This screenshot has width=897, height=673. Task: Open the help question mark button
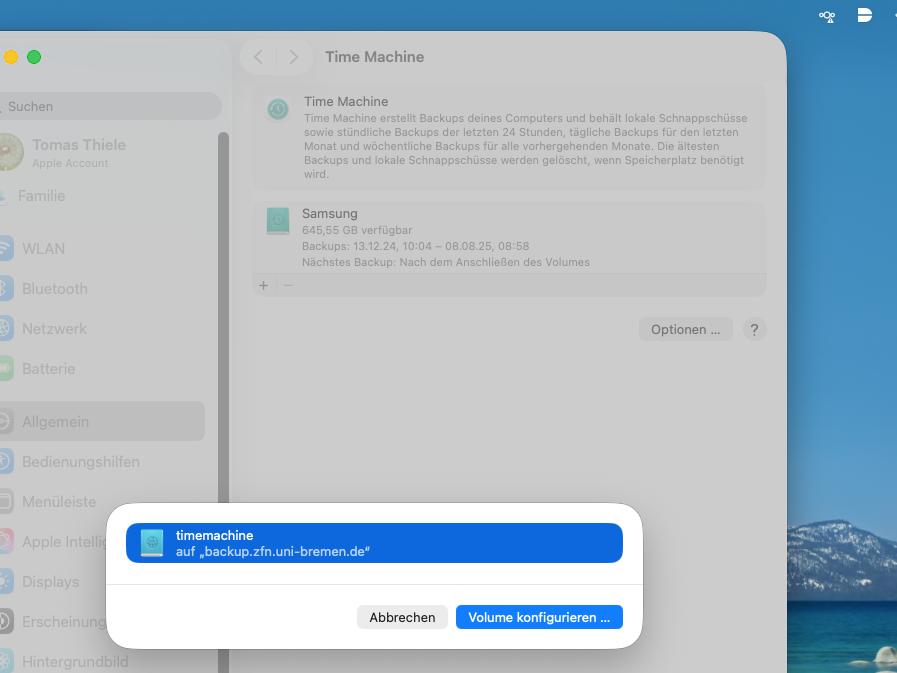click(x=755, y=329)
